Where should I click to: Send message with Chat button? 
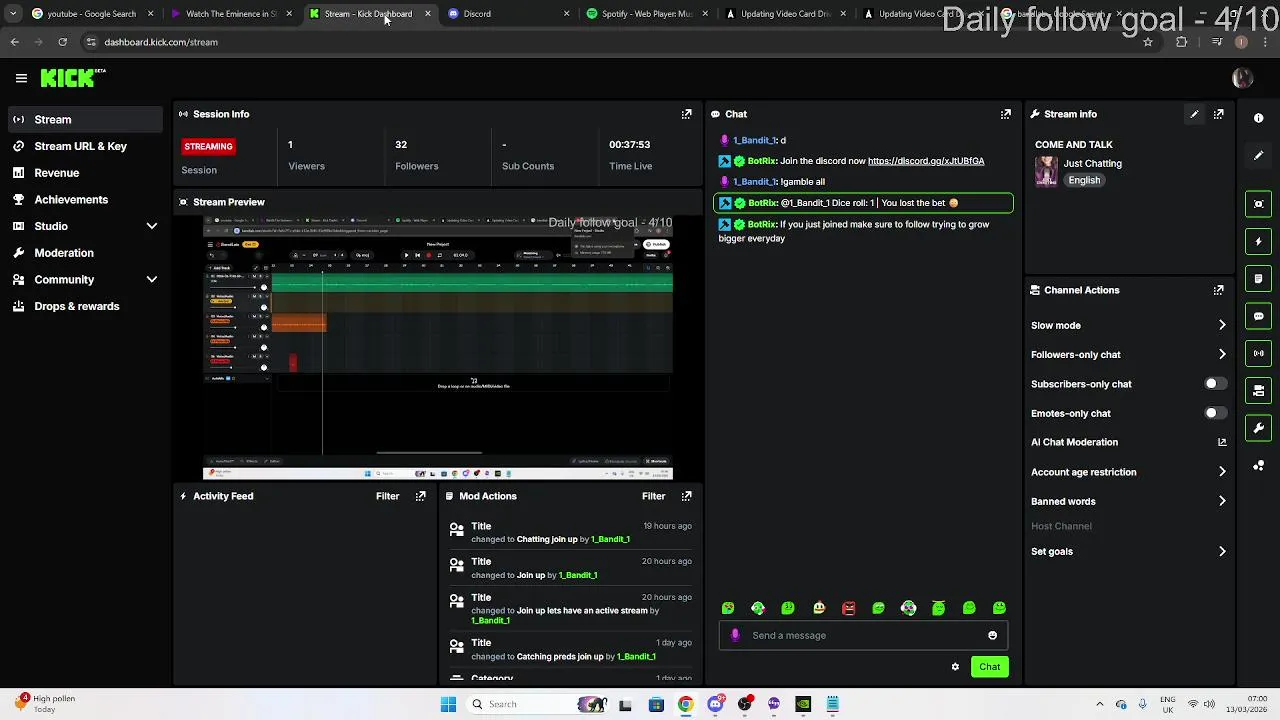point(989,667)
